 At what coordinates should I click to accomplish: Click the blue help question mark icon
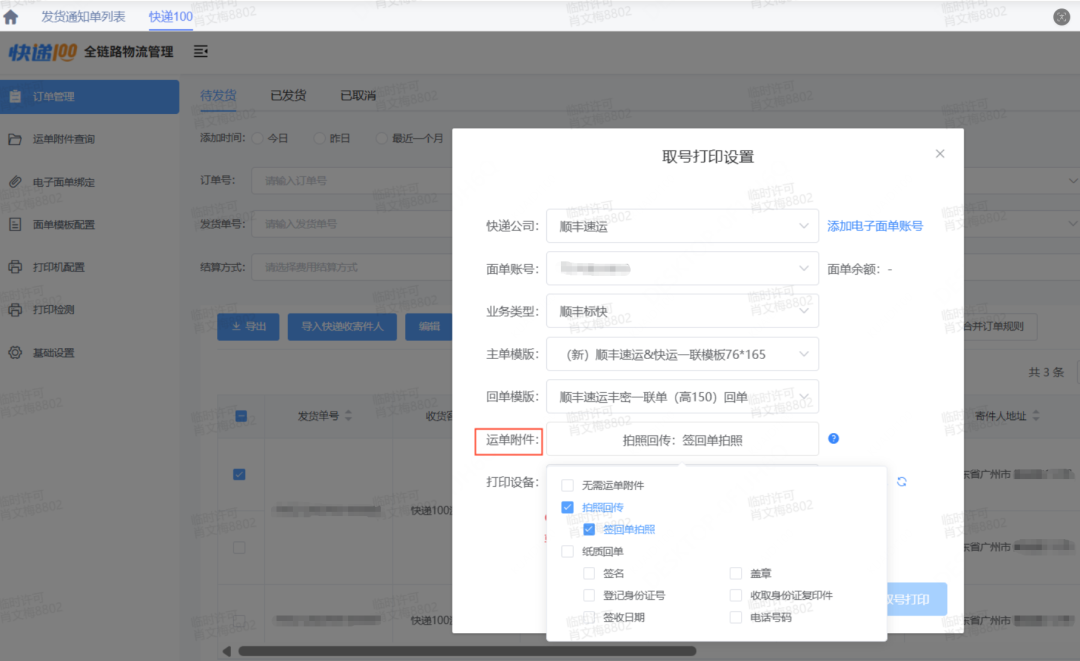point(833,439)
